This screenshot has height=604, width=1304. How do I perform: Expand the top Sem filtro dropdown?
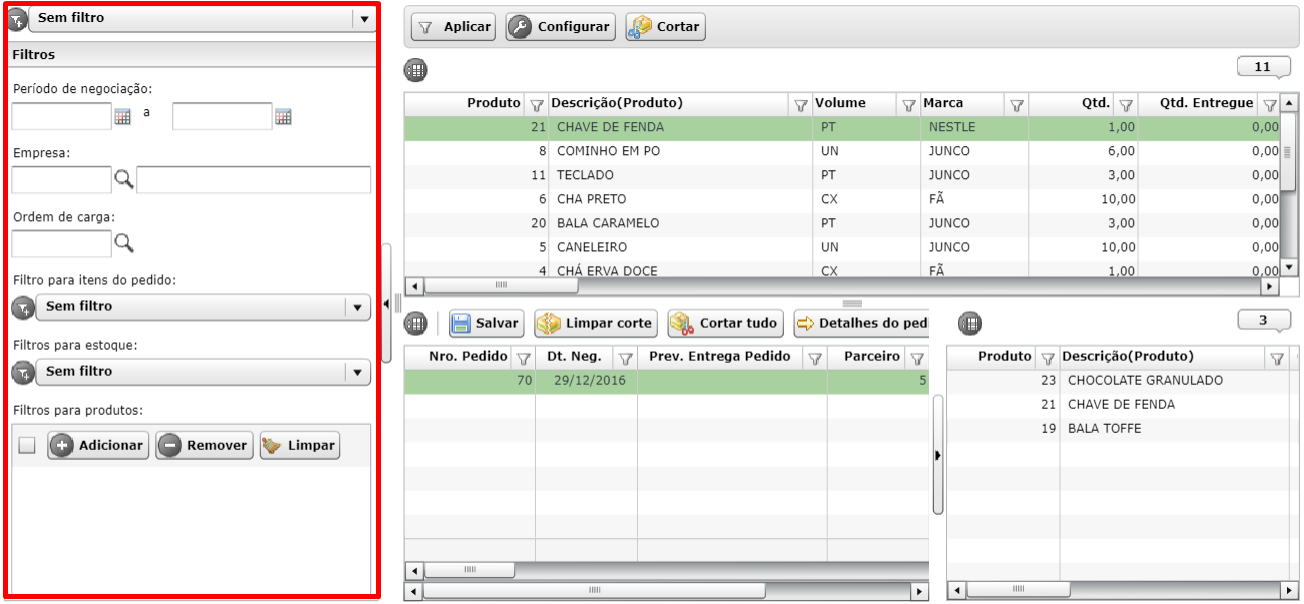click(362, 18)
